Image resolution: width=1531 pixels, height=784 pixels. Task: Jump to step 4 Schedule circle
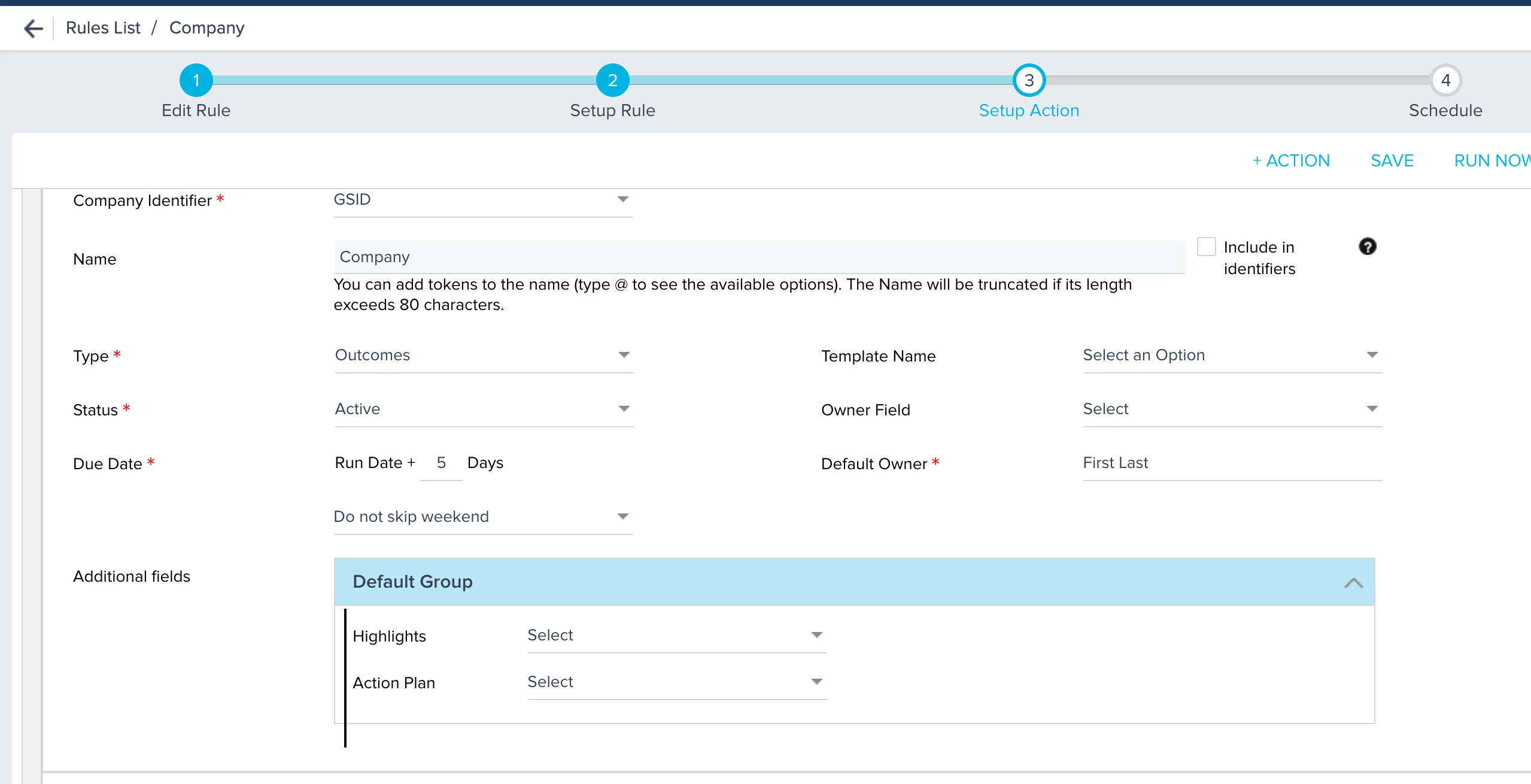pos(1445,80)
